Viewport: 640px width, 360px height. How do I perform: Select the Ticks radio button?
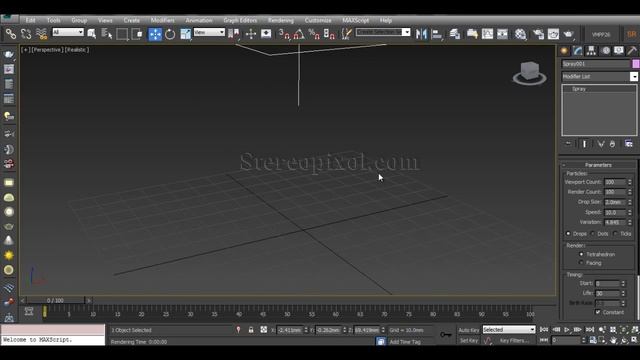pos(615,233)
